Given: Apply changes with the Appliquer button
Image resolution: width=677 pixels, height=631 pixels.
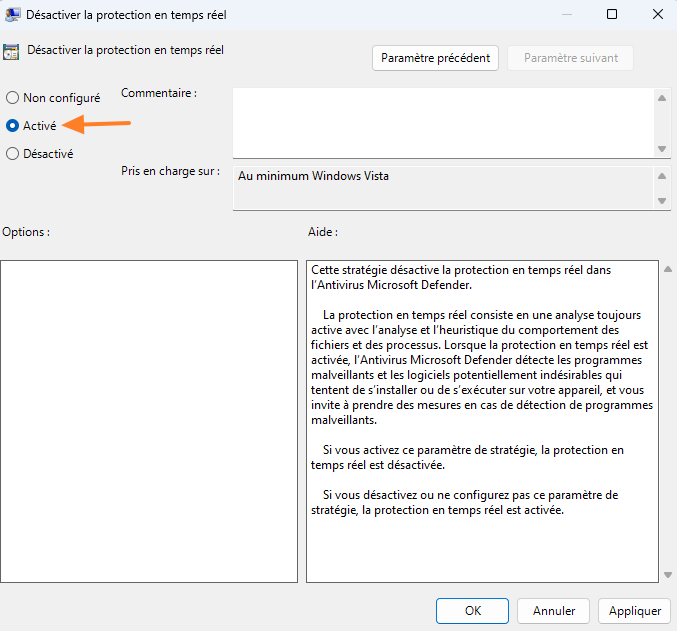Looking at the screenshot, I should [x=634, y=610].
